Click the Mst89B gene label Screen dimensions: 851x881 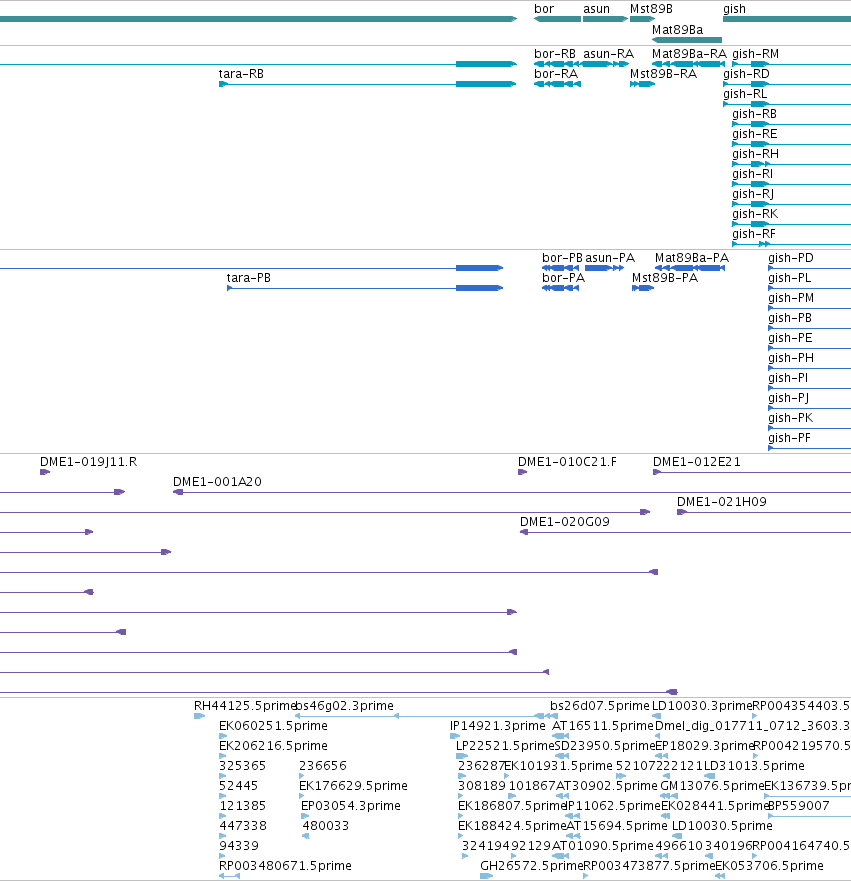(651, 9)
